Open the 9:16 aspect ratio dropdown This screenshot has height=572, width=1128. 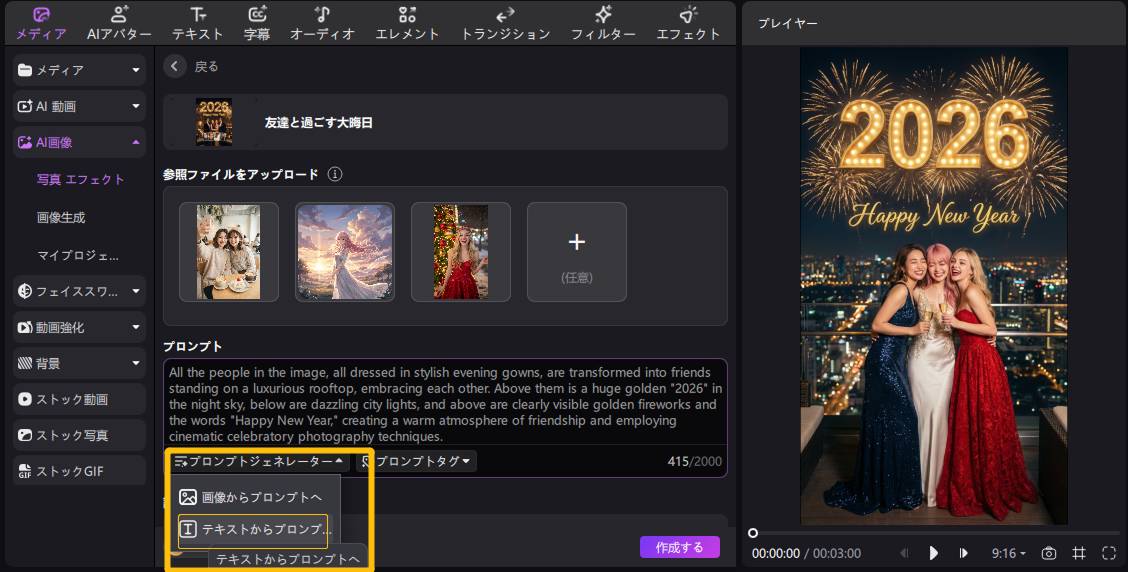(1008, 553)
